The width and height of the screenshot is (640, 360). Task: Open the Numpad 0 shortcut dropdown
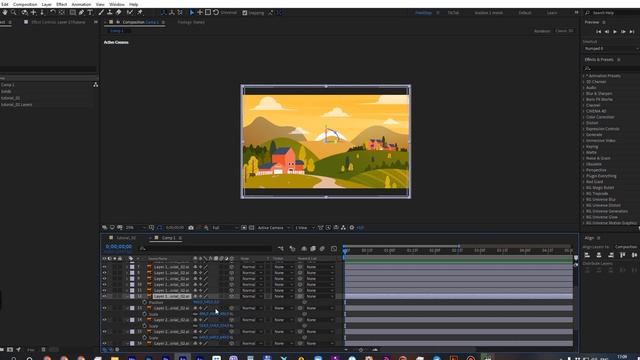tap(611, 49)
